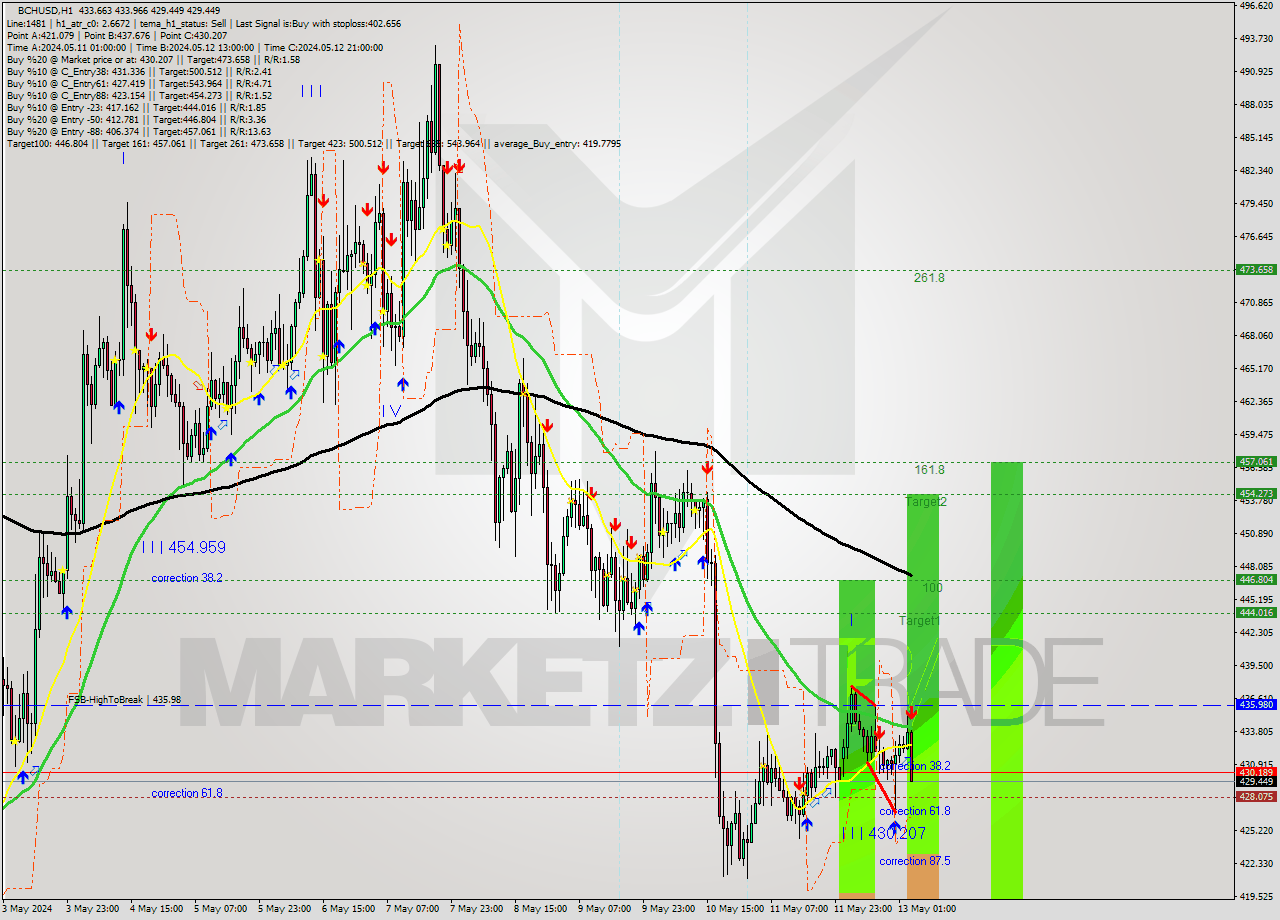Click 'correction 38.2' label near 4 May candles

tap(187, 578)
